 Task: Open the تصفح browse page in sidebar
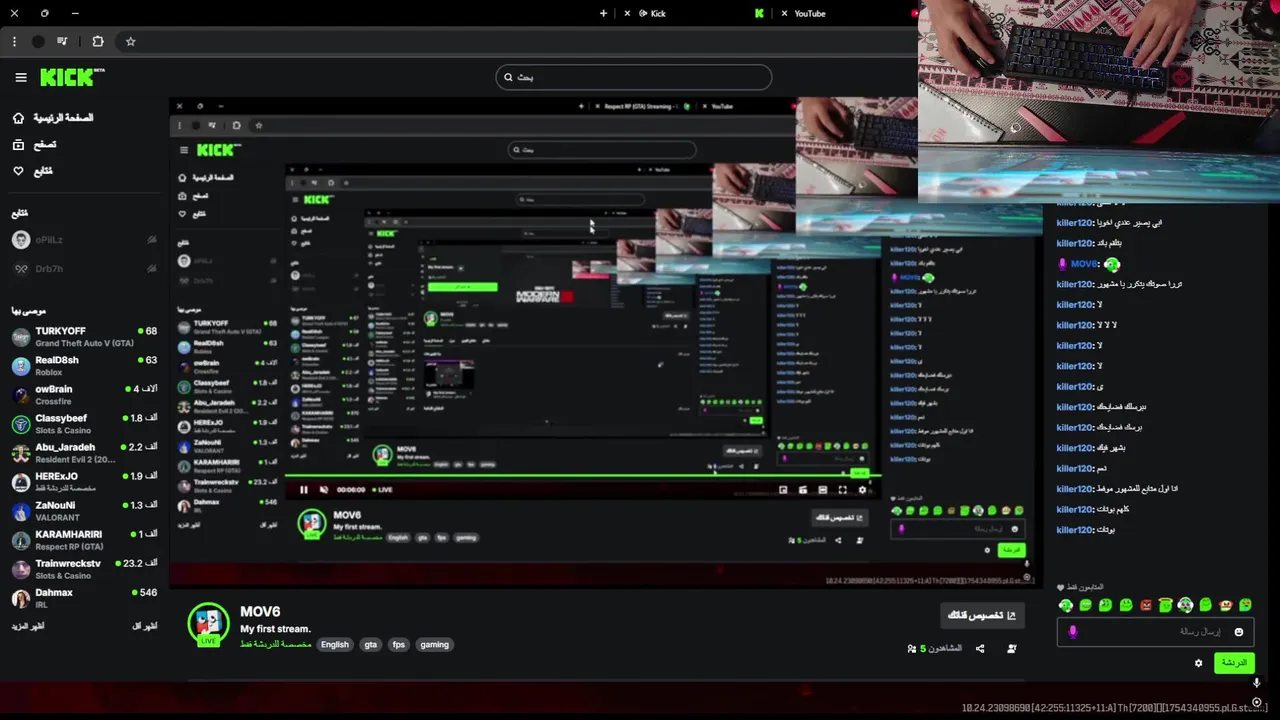34,145
